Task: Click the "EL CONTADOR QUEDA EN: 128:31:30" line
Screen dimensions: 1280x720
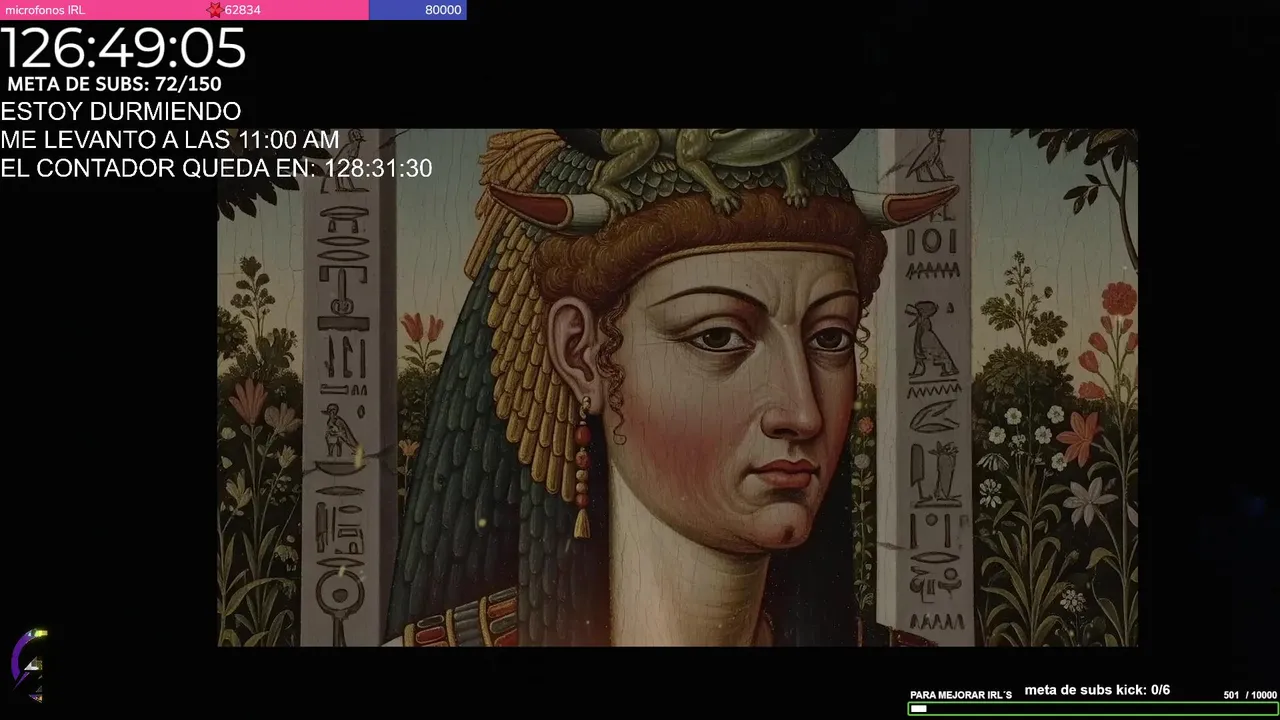Action: coord(216,168)
